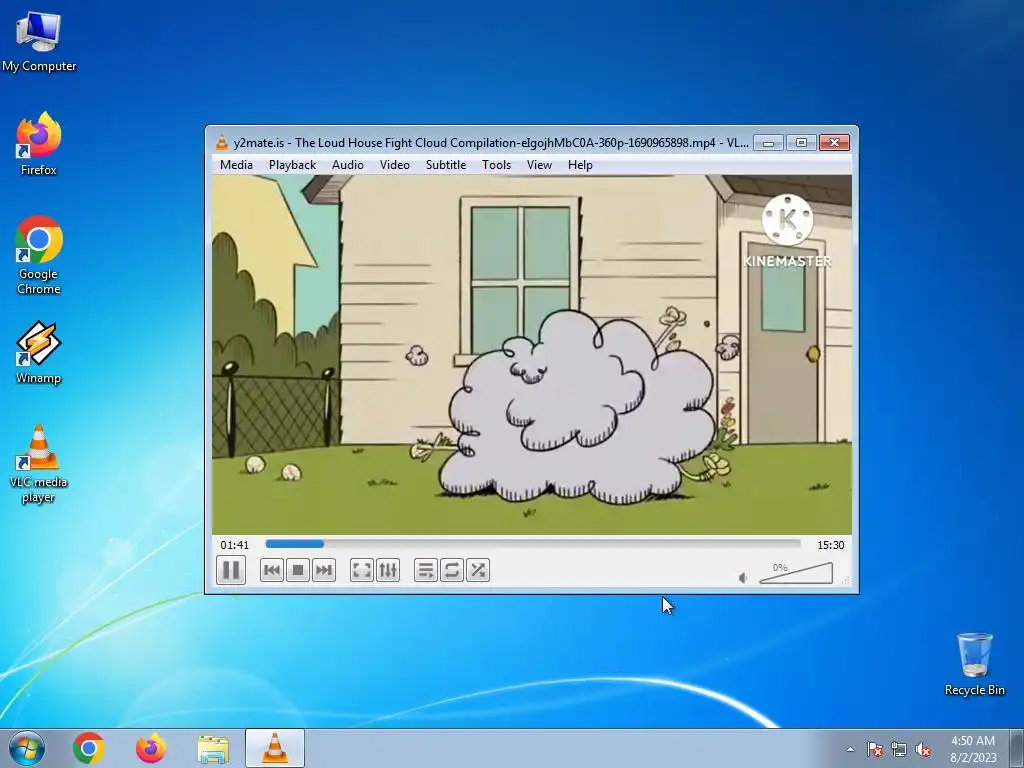
Task: Open the View menu
Action: click(x=539, y=165)
